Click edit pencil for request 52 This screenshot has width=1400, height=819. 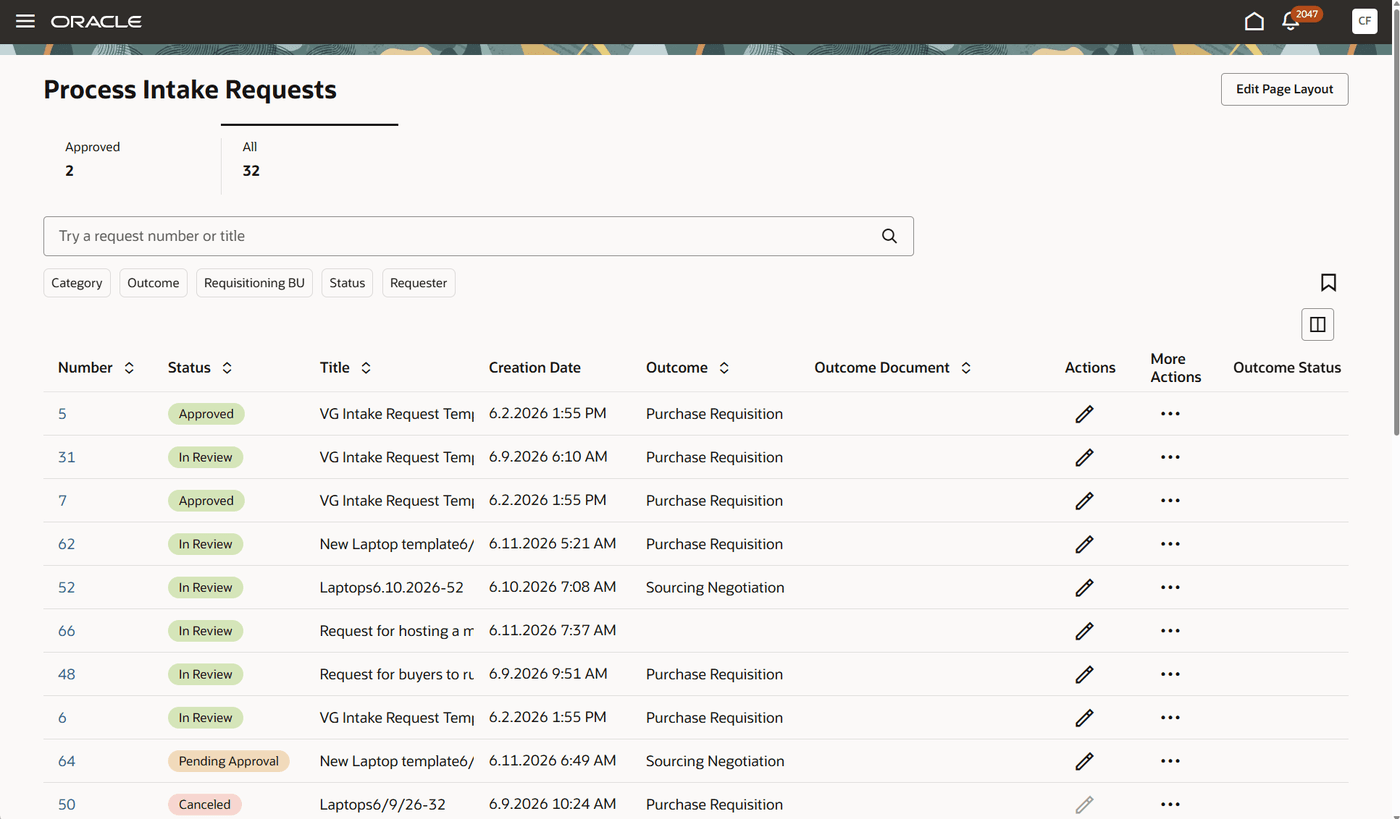(1084, 588)
